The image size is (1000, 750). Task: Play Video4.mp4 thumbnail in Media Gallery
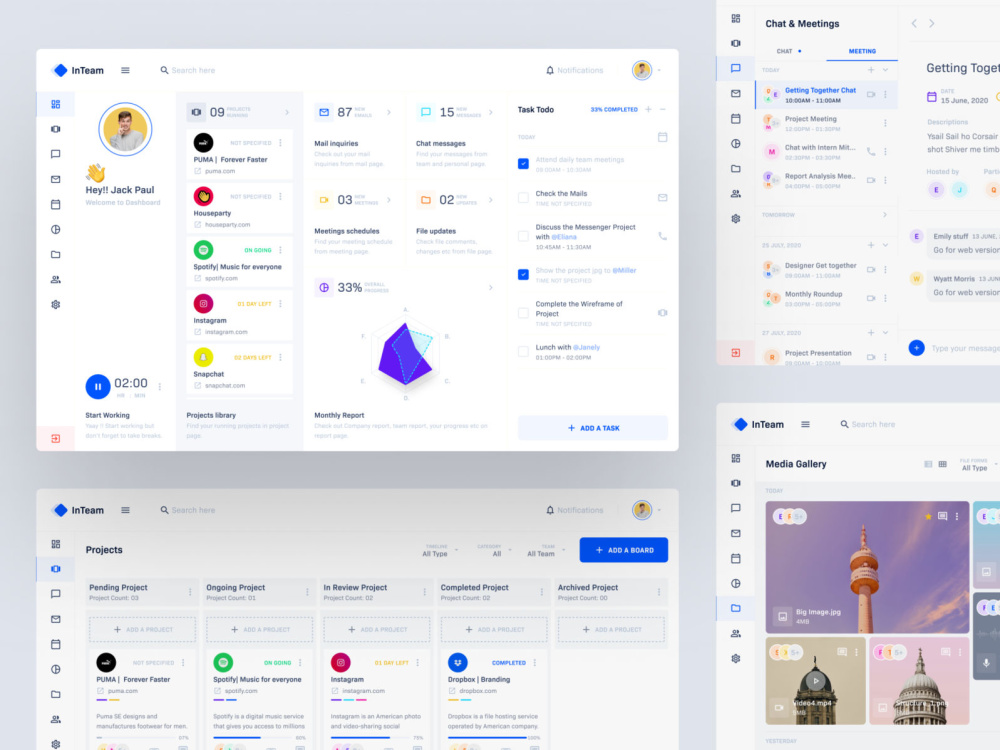(816, 680)
